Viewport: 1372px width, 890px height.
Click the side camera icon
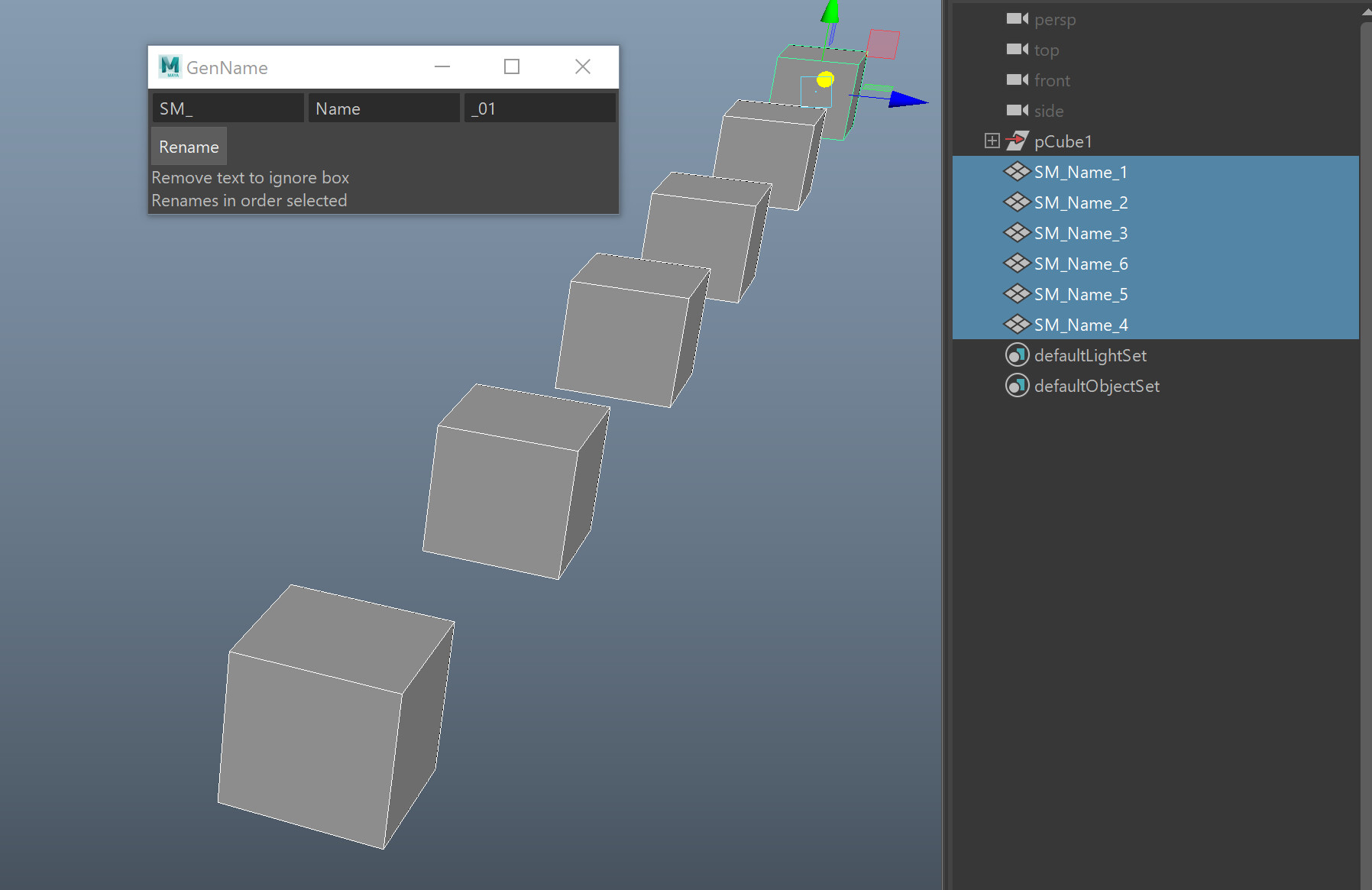1016,110
